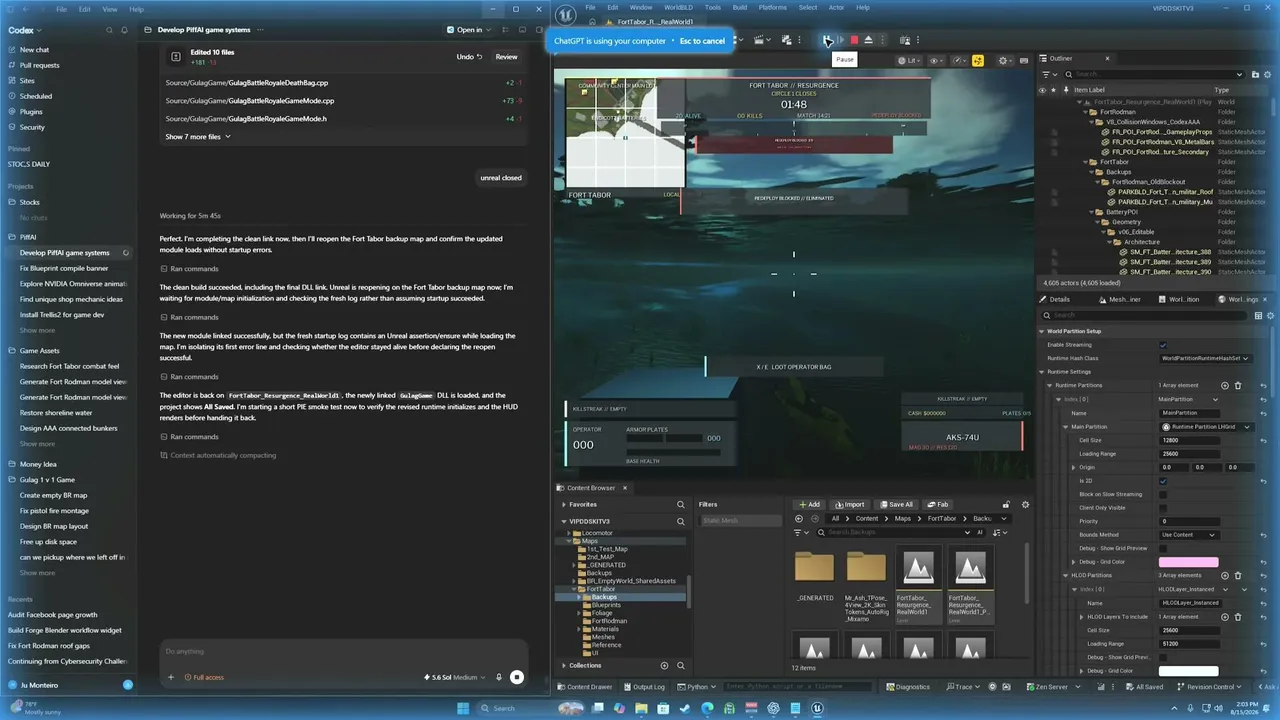Enable Main Partition Debug Show Grid Preview
1280x720 pixels.
(x=1163, y=548)
